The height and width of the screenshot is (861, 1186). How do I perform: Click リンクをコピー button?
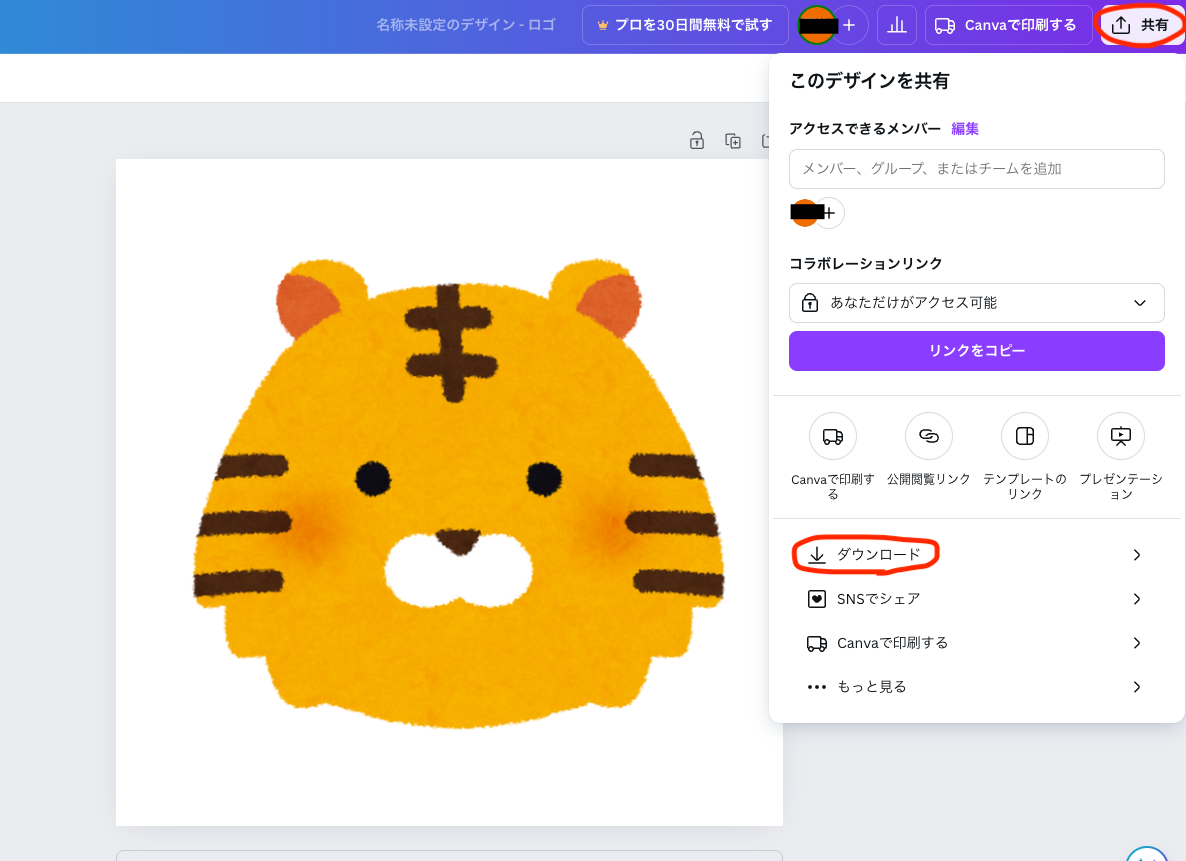coord(976,351)
